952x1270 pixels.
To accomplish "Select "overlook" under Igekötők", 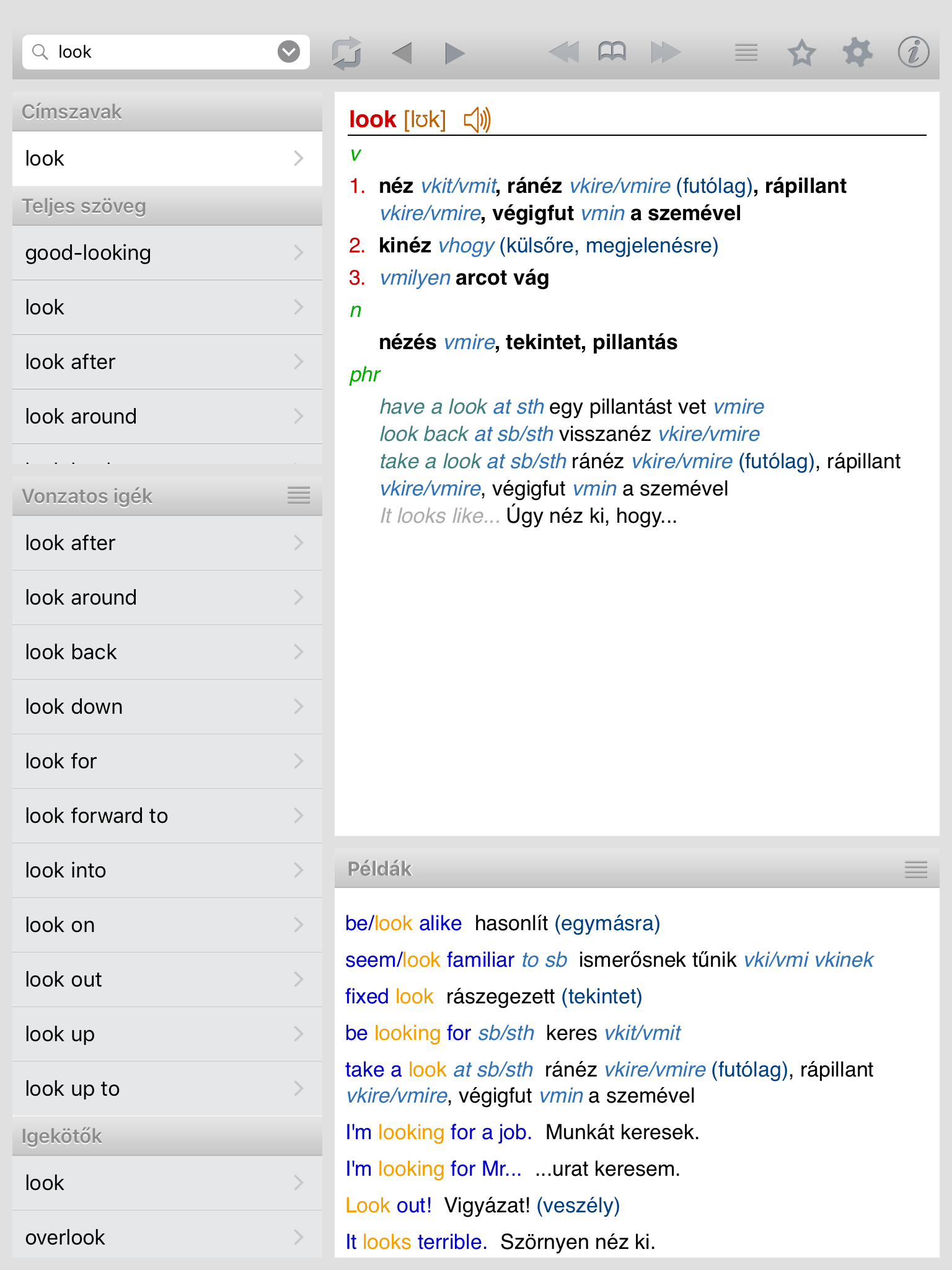I will [x=167, y=1237].
